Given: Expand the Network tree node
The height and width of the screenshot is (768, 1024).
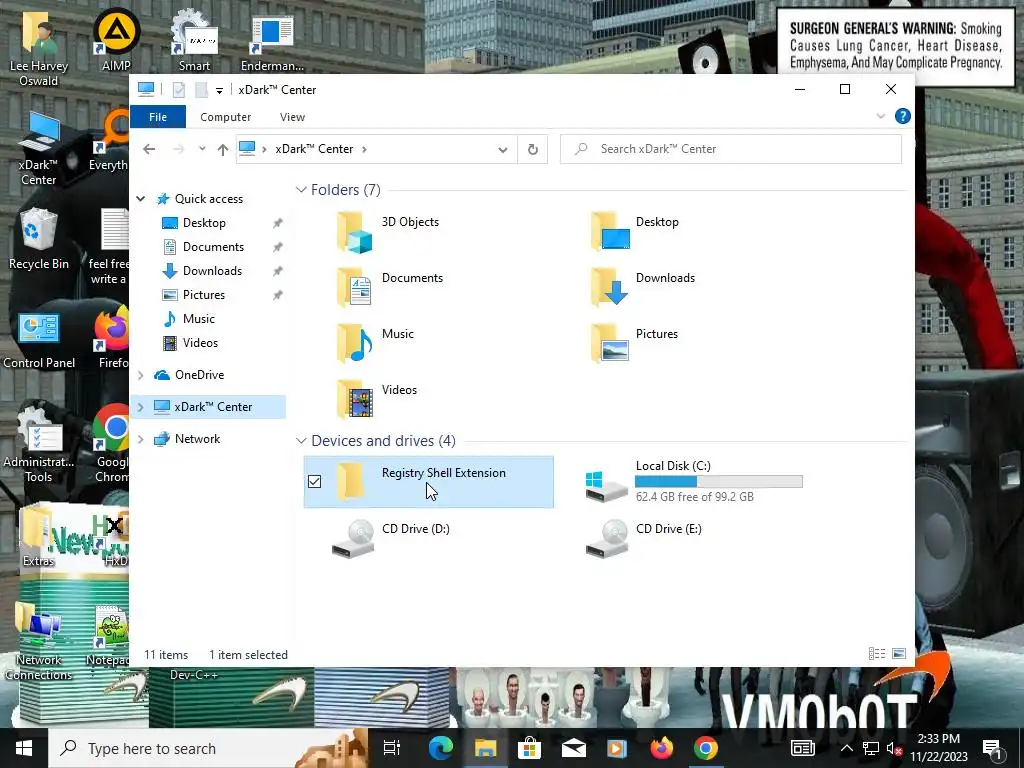Looking at the screenshot, I should point(140,439).
